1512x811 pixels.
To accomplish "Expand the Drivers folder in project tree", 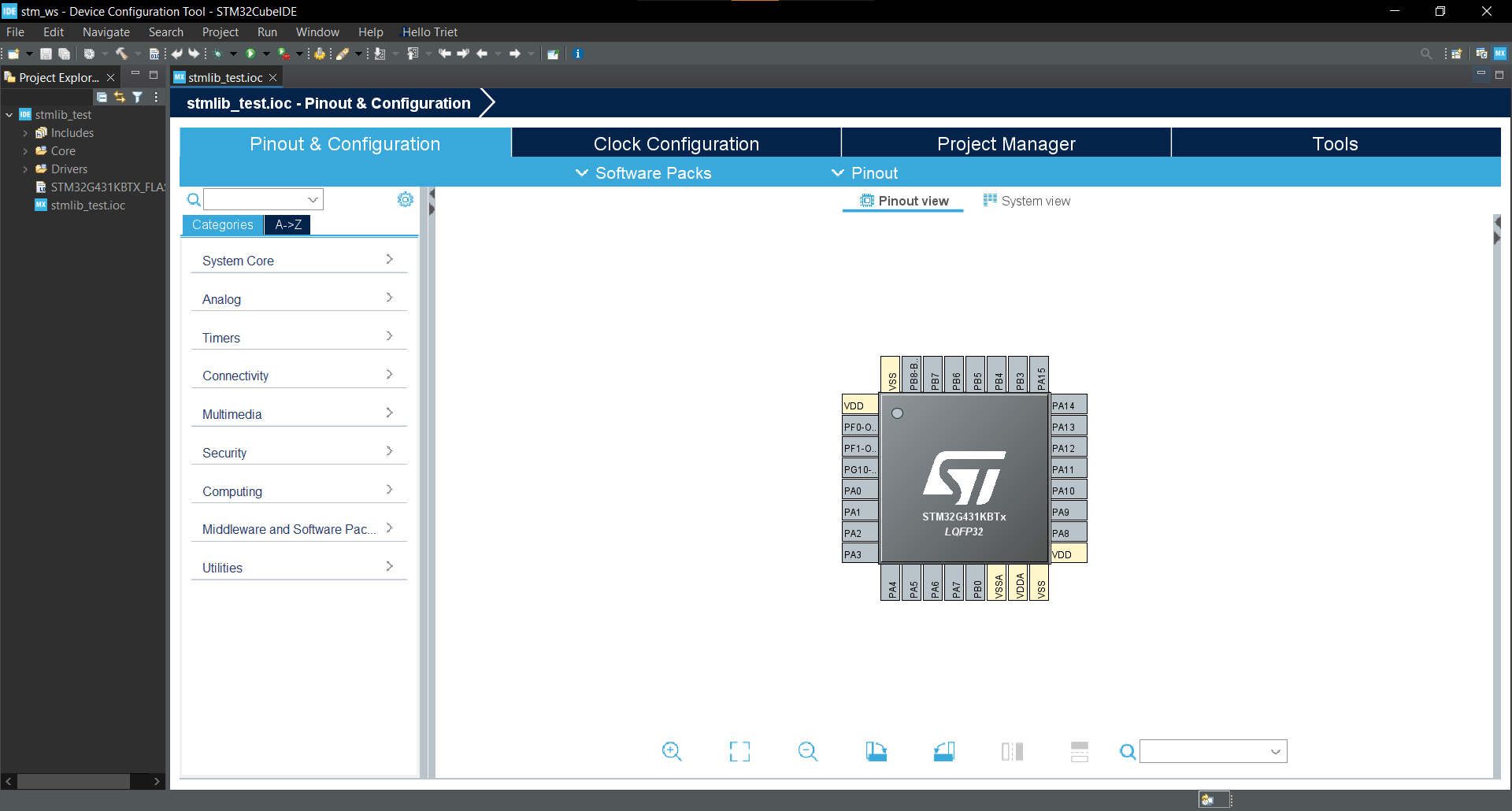I will pyautogui.click(x=25, y=169).
